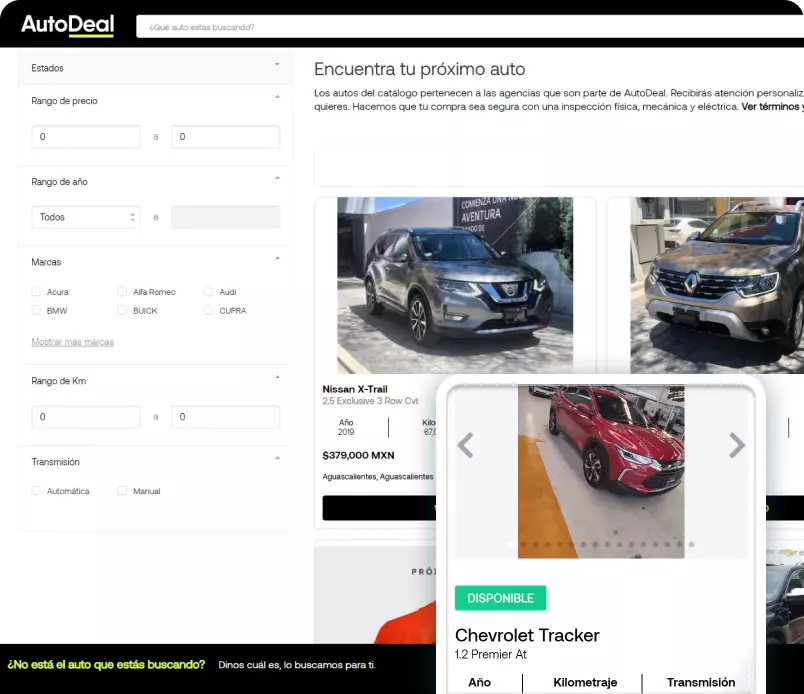
Task: Click the AutoDeal logo
Action: (x=68, y=25)
